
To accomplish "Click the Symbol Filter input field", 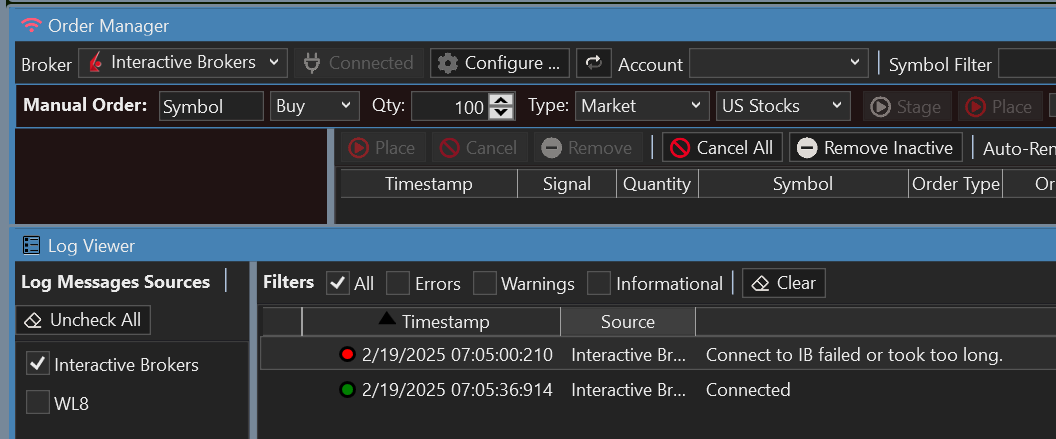I will pyautogui.click(x=1026, y=64).
